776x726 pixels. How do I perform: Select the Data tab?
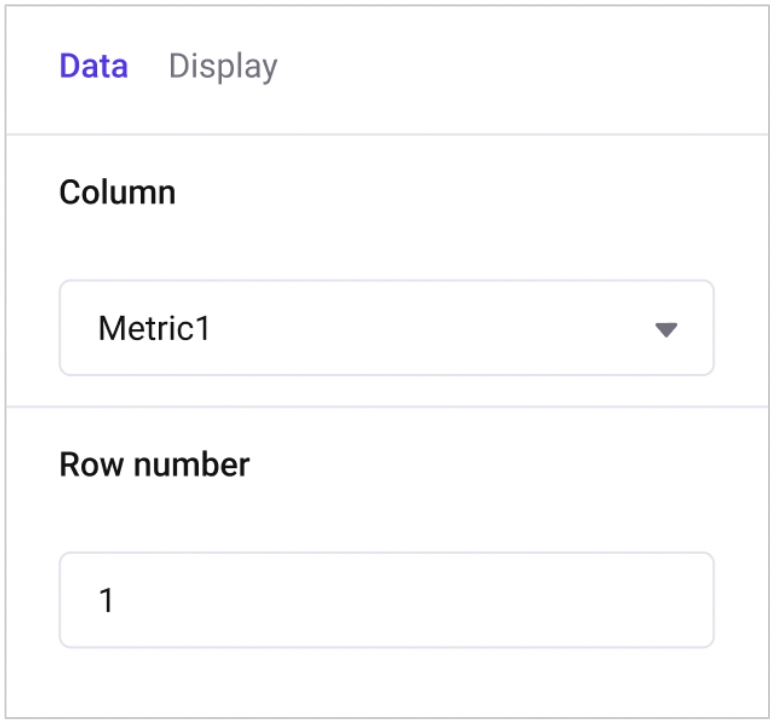93,66
